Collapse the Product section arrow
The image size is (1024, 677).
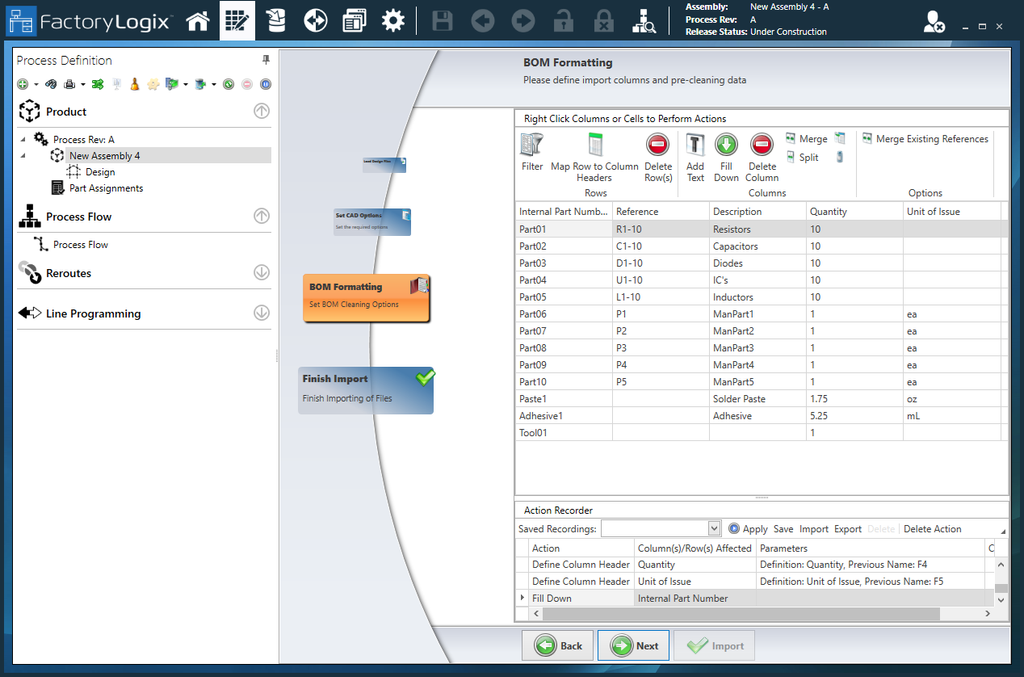pyautogui.click(x=261, y=111)
